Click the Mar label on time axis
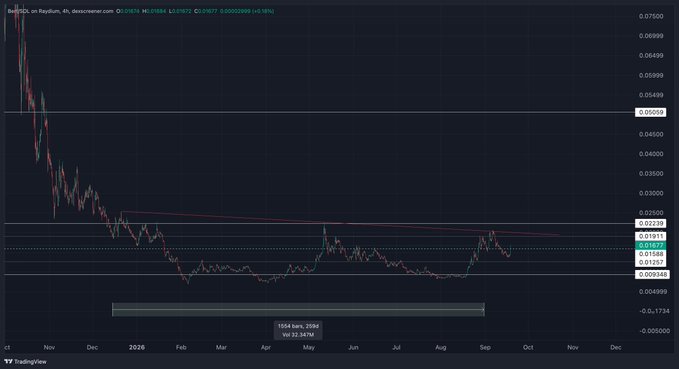Viewport: 679px width, 369px height. click(x=221, y=347)
